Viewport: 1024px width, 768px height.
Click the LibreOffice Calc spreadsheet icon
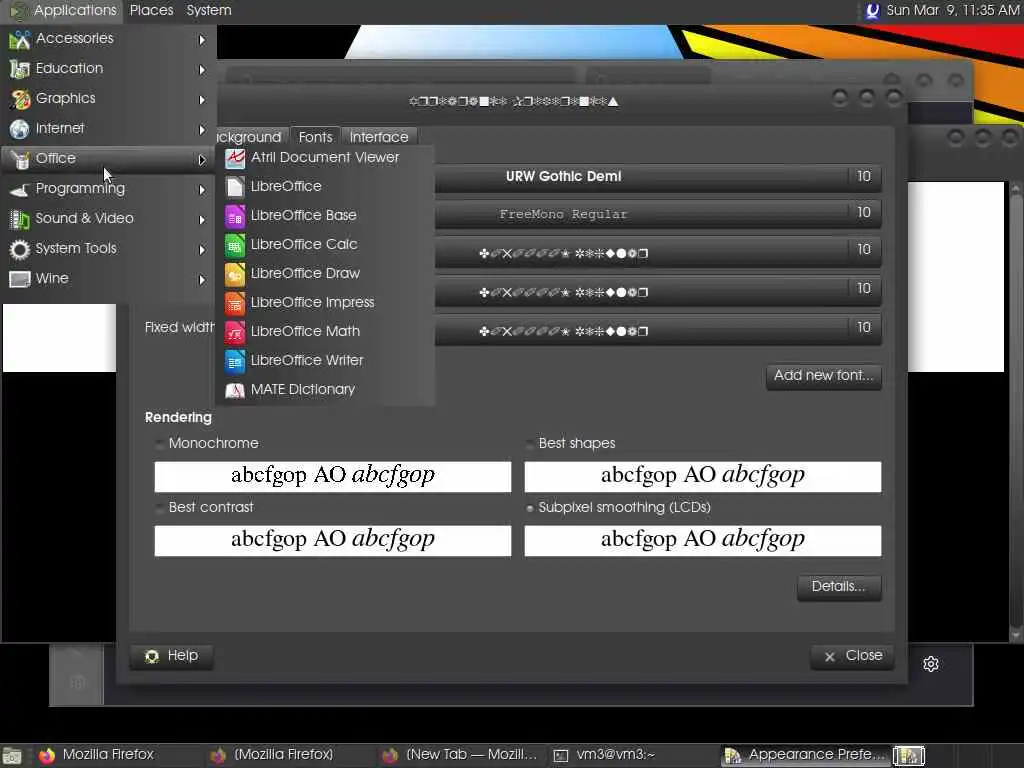click(x=234, y=245)
